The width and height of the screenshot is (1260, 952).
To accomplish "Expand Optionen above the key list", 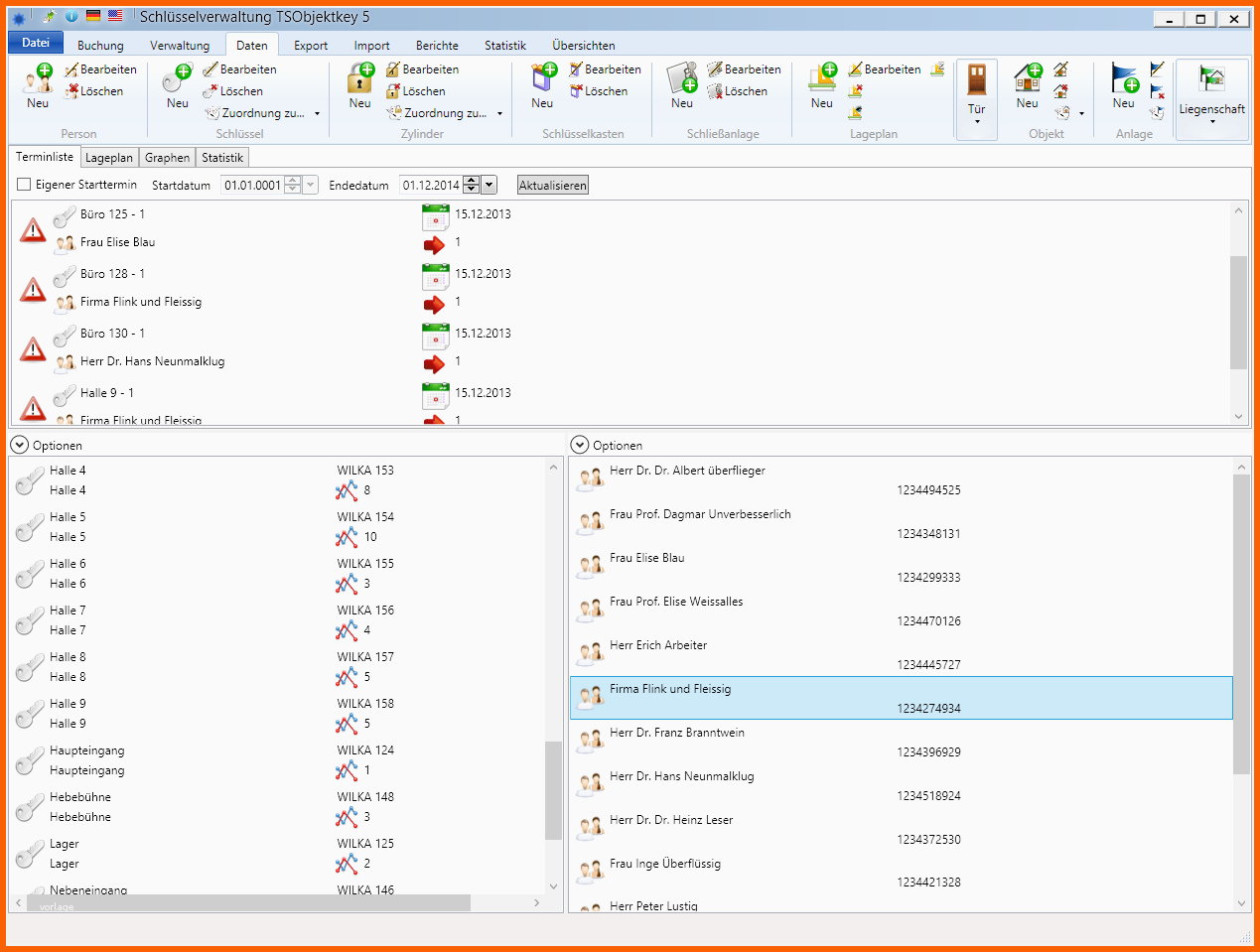I will point(19,445).
